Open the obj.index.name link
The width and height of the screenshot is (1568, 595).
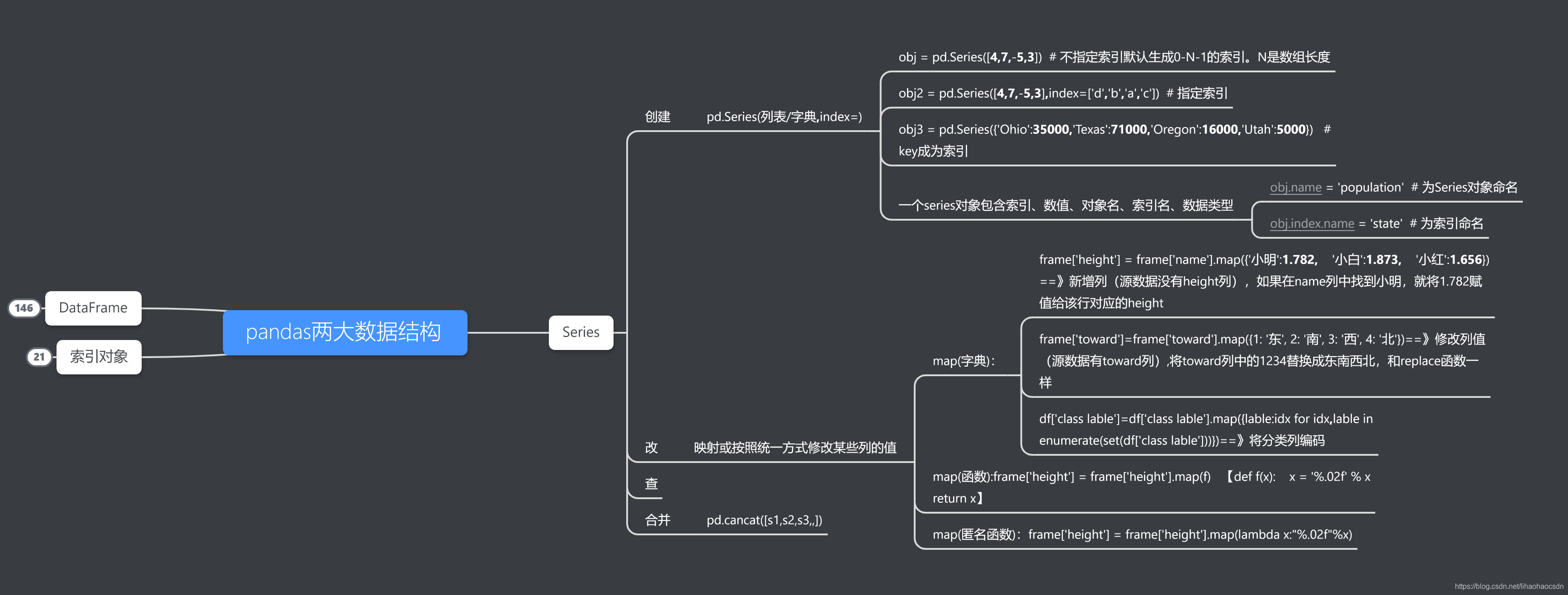(1312, 224)
